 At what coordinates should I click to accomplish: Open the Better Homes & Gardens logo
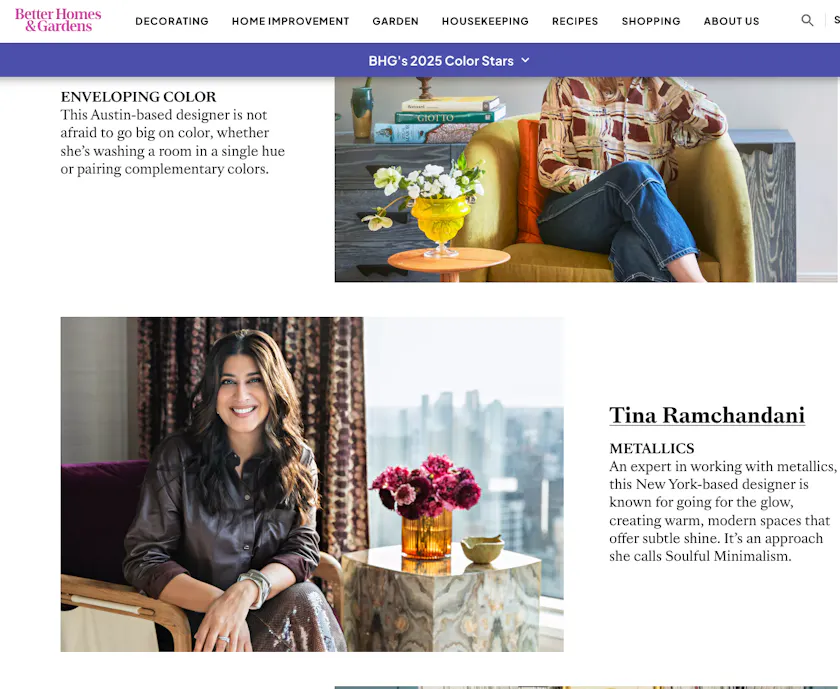tap(58, 20)
